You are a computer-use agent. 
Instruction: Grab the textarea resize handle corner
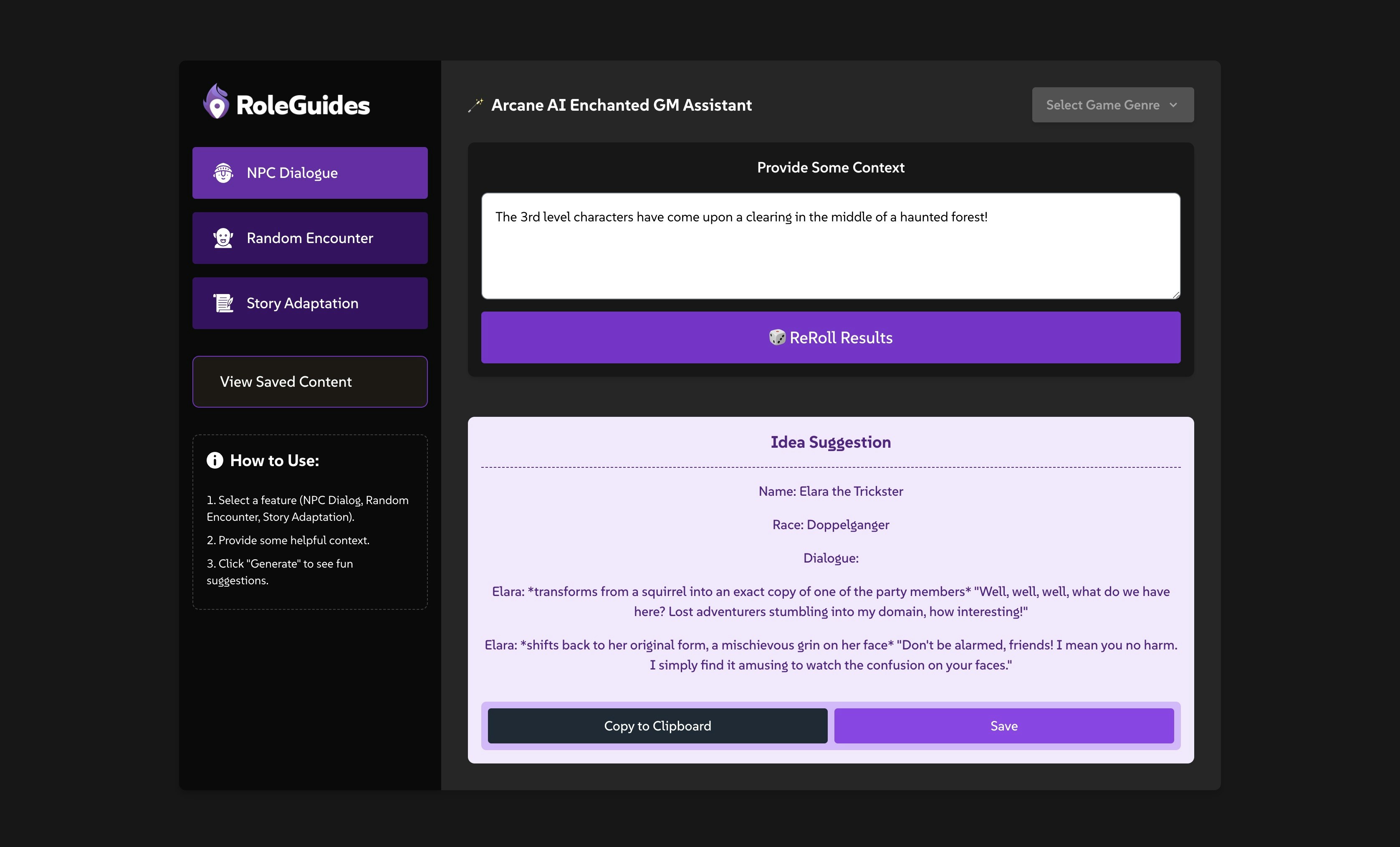[x=1176, y=294]
